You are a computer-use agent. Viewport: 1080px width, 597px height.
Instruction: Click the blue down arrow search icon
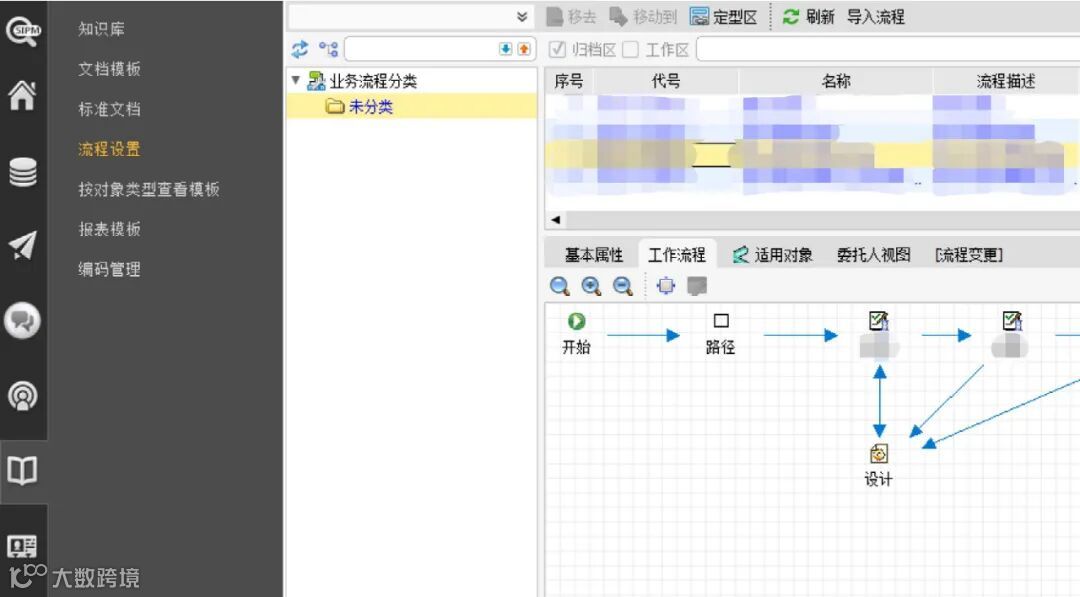(506, 49)
